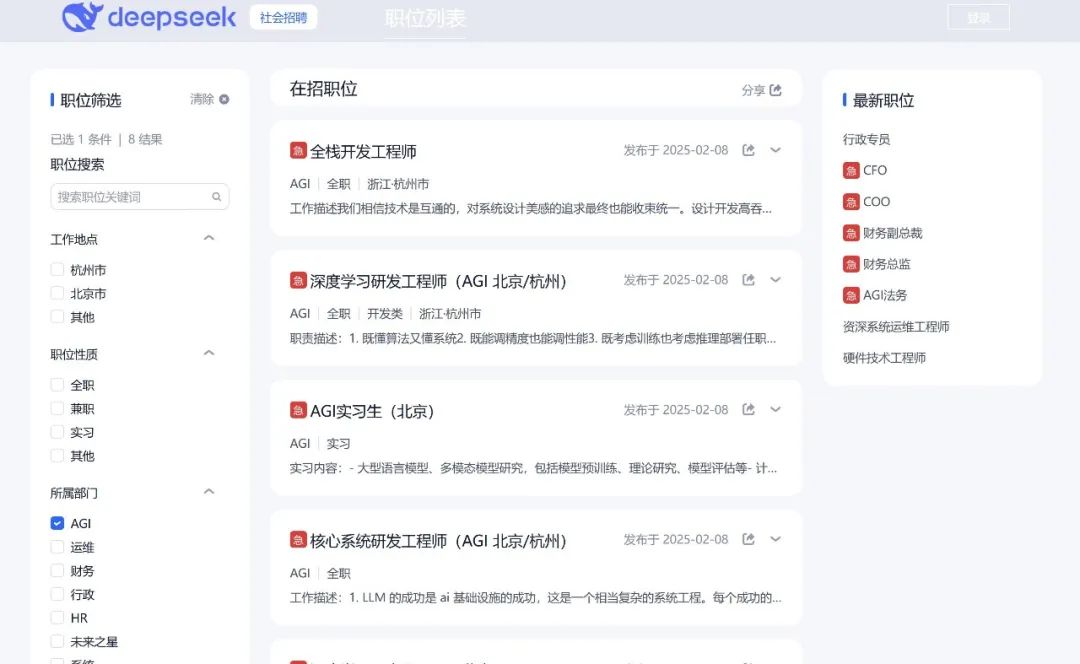This screenshot has height=664, width=1080.
Task: Collapse the 所属部门 filter section
Action: (x=209, y=491)
